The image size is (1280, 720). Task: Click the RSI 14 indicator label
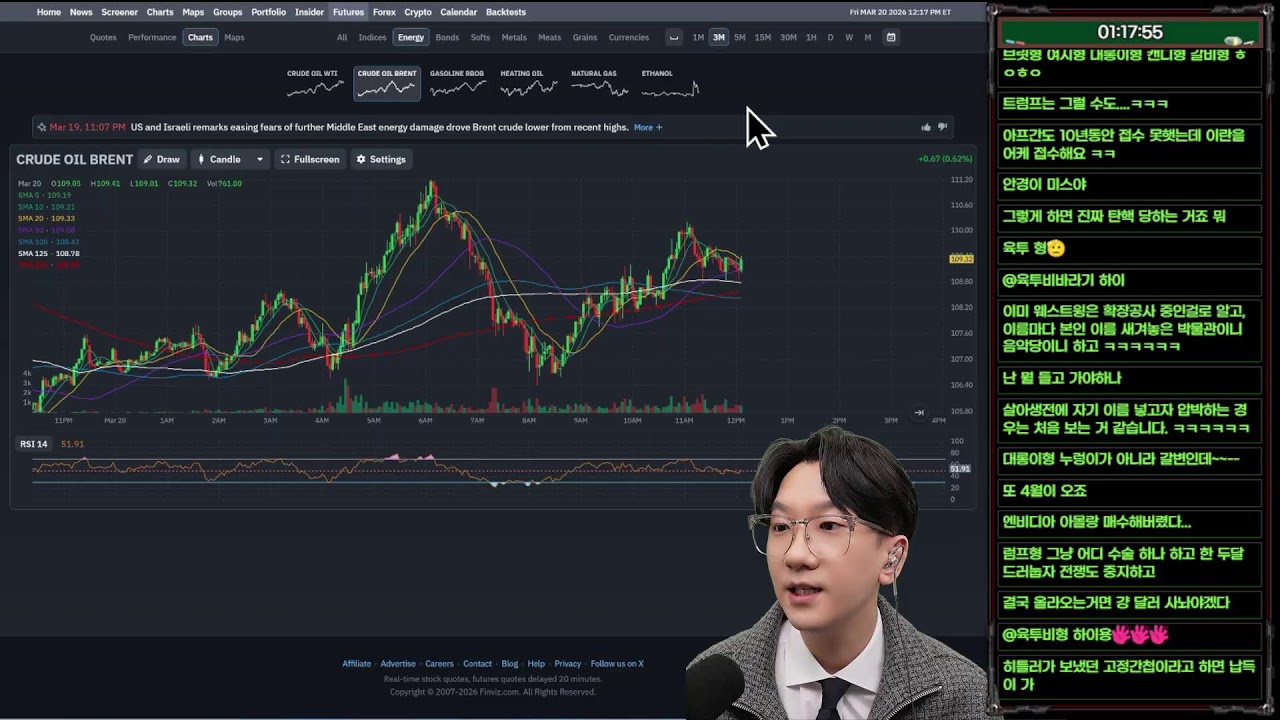[33, 444]
